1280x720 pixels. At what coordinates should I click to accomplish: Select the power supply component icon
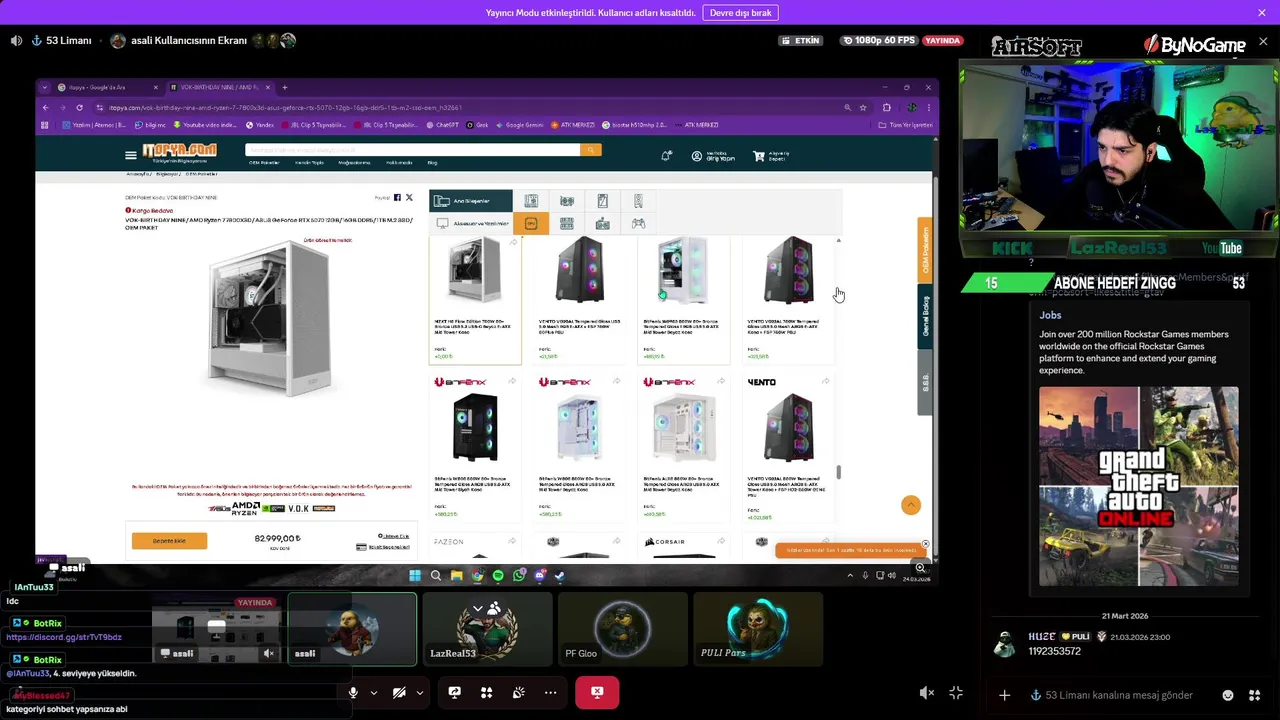click(602, 223)
